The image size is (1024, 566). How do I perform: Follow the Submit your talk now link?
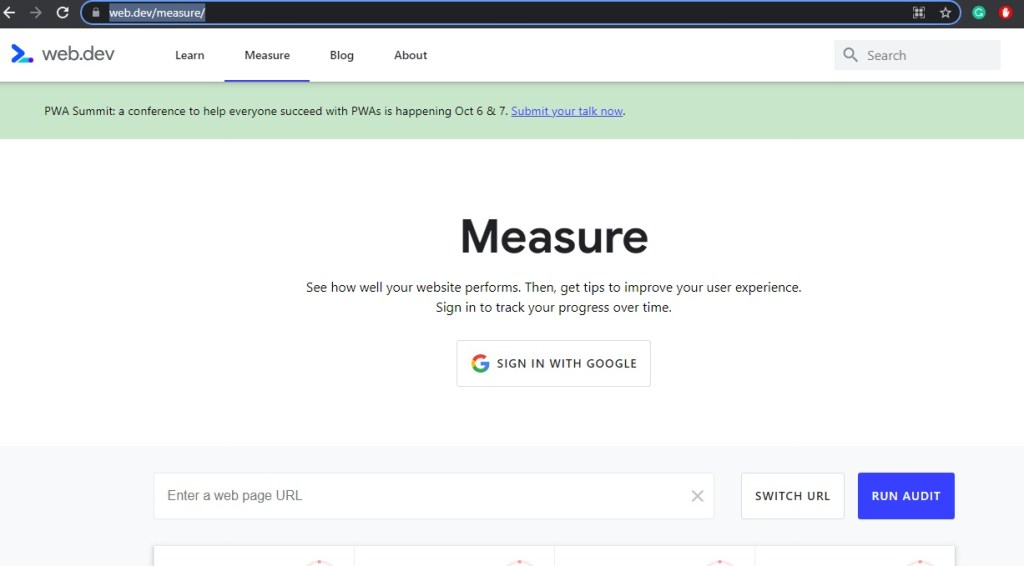pyautogui.click(x=567, y=111)
